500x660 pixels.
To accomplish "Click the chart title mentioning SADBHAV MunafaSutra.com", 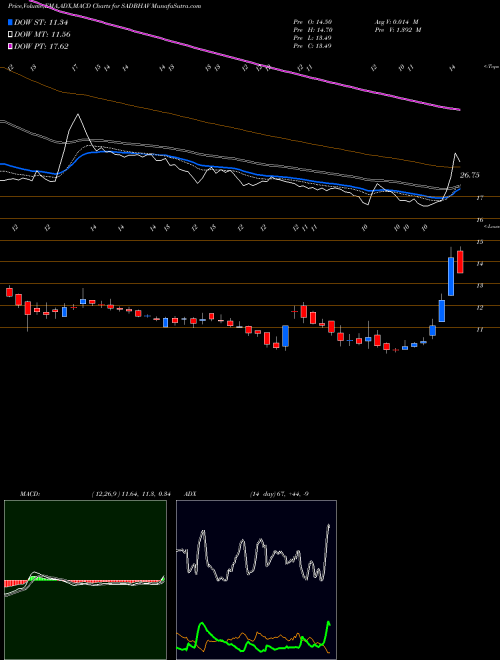I will coord(103,6).
